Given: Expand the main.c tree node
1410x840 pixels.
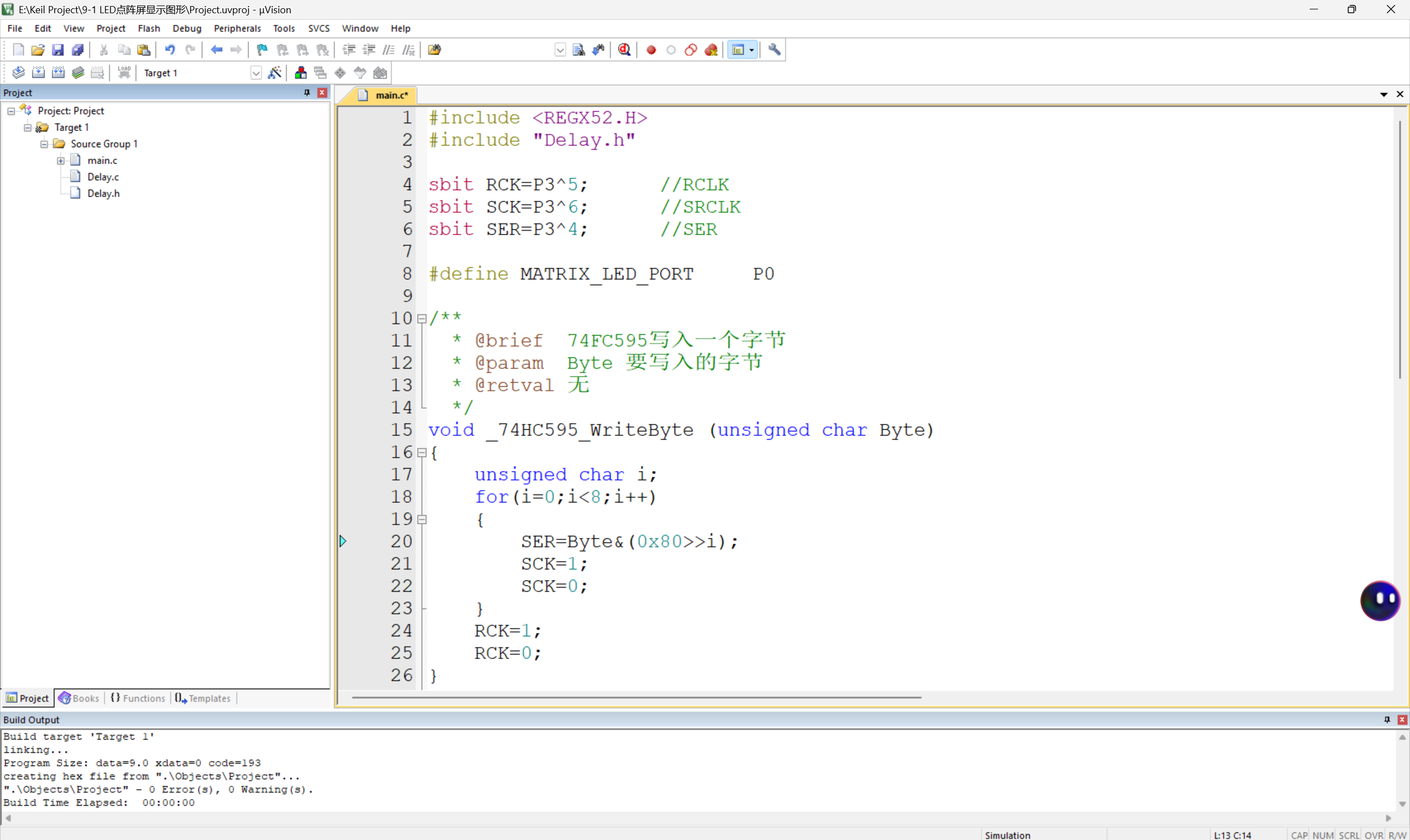Looking at the screenshot, I should [x=61, y=161].
